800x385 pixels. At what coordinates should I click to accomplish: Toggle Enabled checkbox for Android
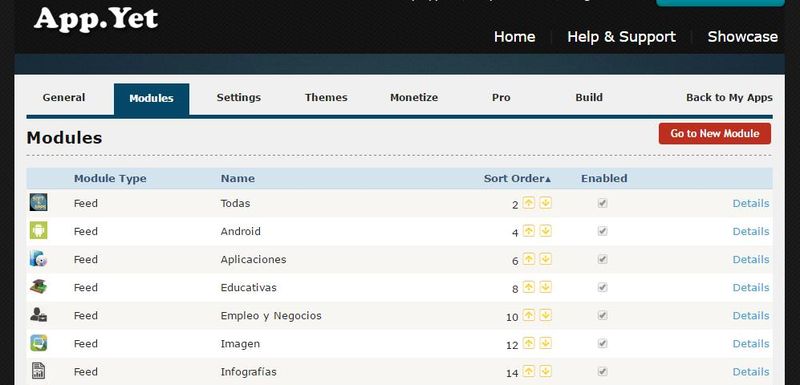(x=603, y=231)
